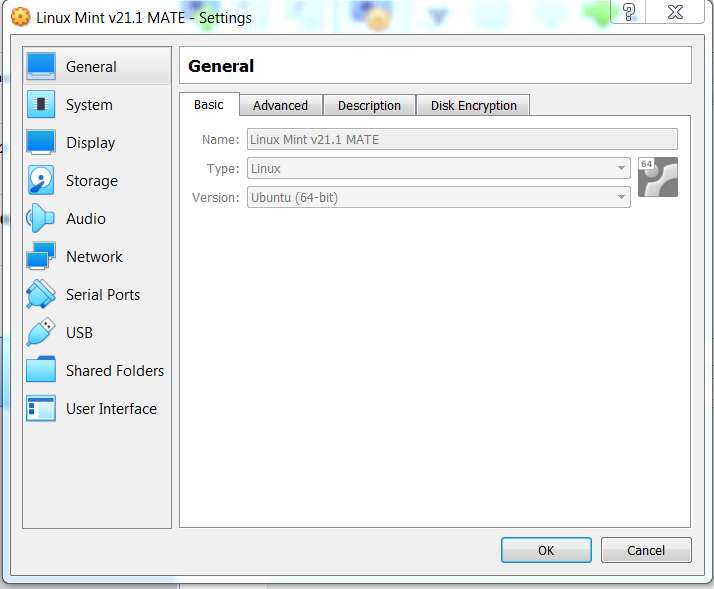Switch to the Description tab
The height and width of the screenshot is (589, 714).
pos(369,106)
